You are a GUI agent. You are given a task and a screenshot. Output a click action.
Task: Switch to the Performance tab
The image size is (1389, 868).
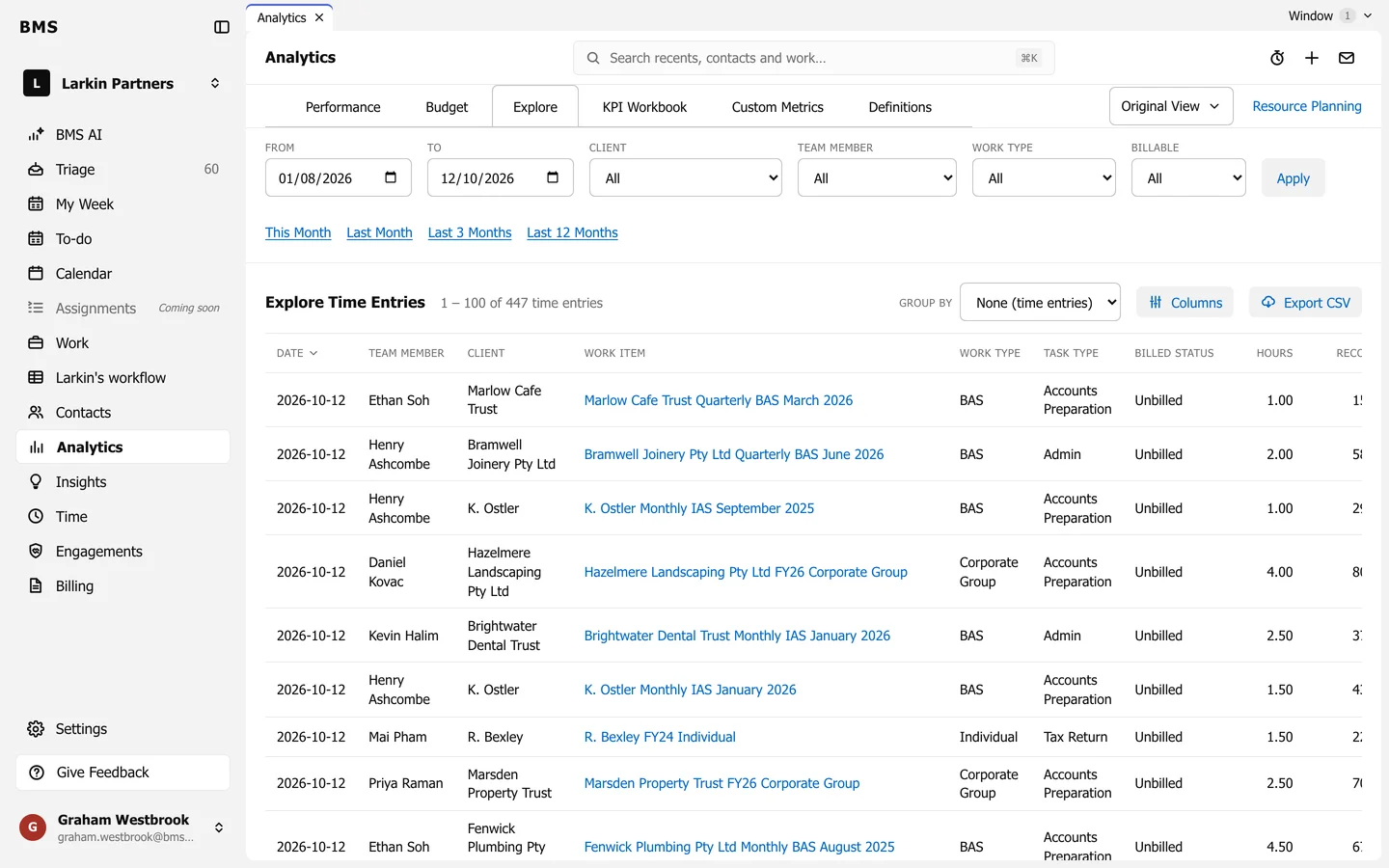[342, 107]
